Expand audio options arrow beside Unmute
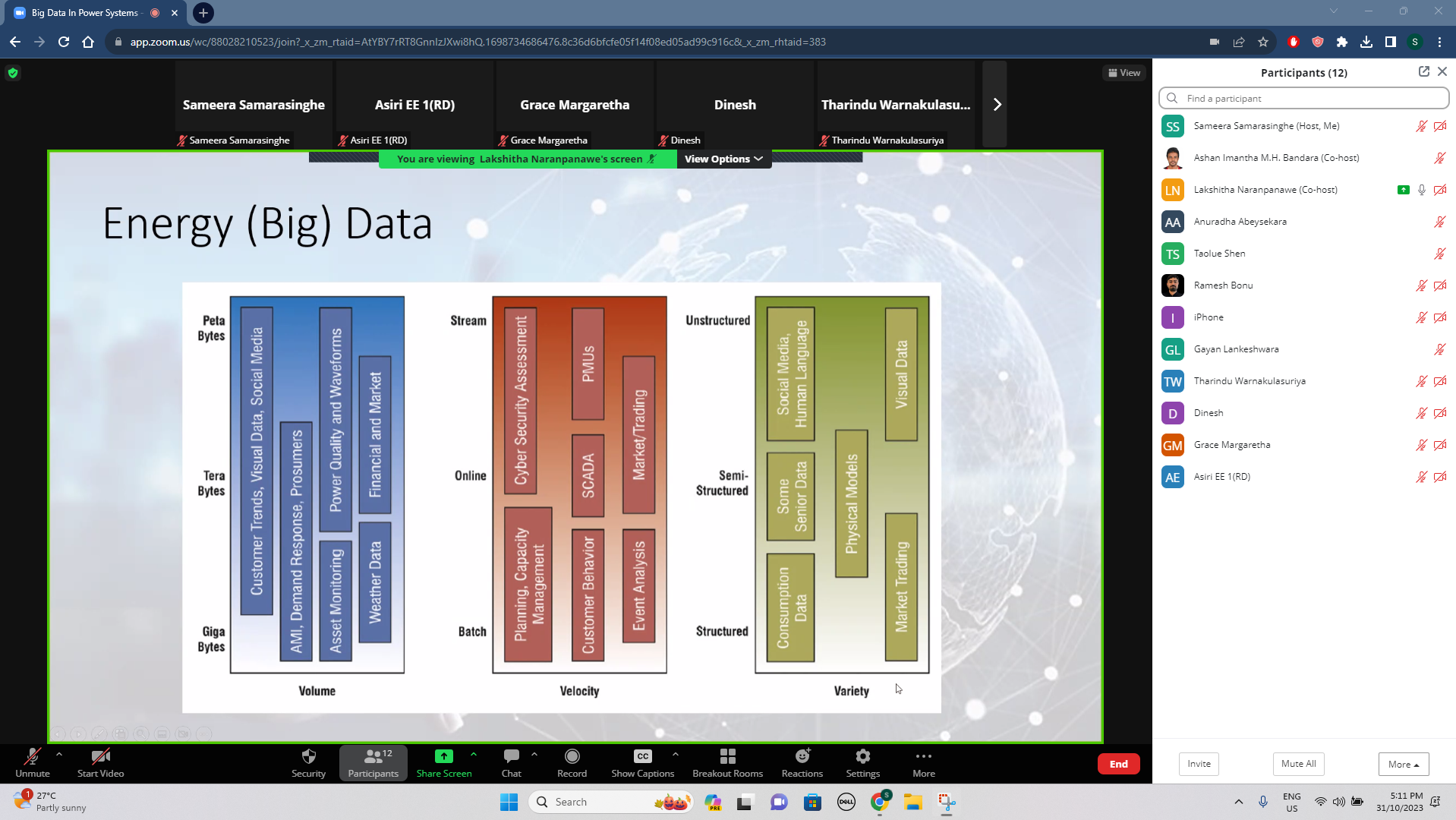The height and width of the screenshot is (820, 1456). tap(59, 754)
